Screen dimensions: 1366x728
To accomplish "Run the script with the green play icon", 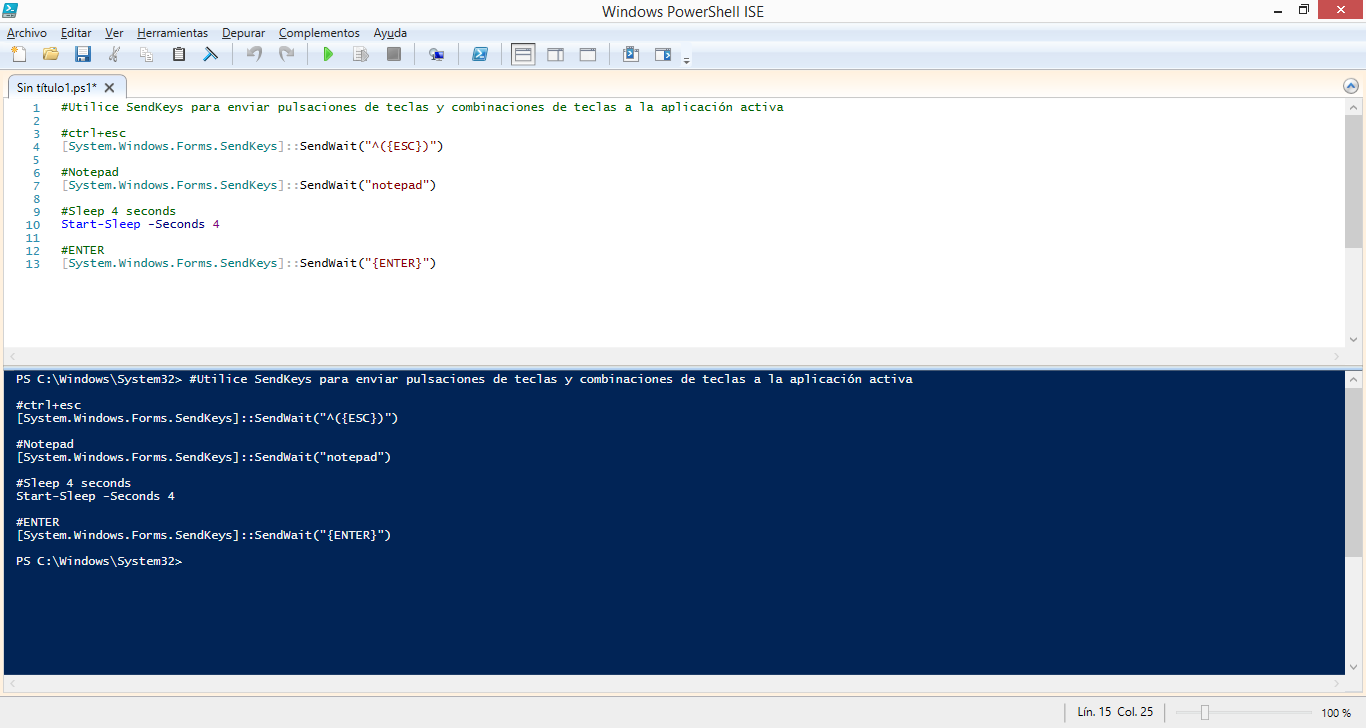I will (x=328, y=54).
